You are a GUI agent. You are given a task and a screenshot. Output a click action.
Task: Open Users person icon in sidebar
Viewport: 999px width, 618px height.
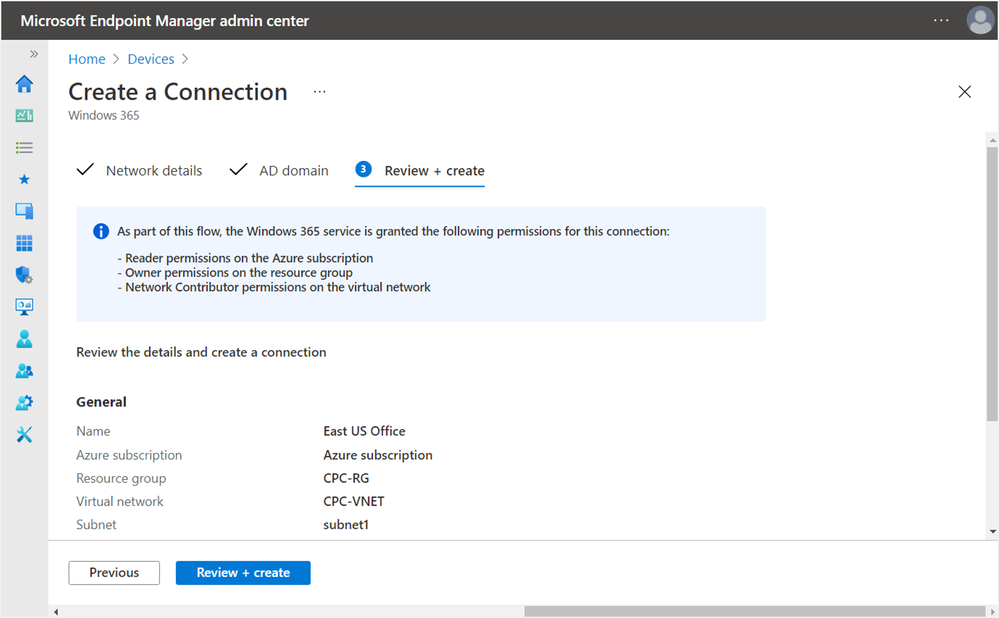point(24,339)
